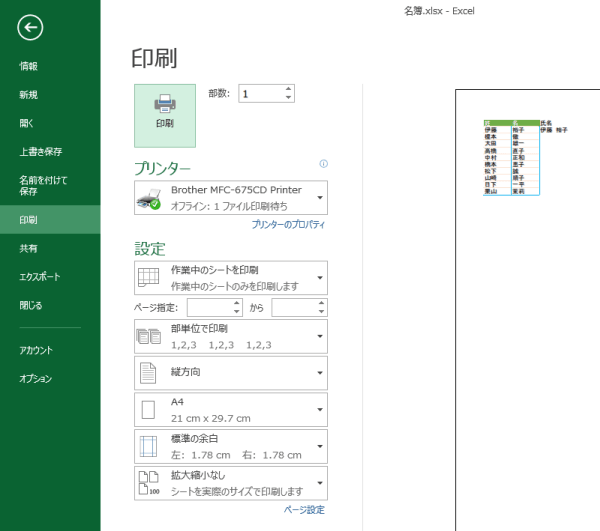The width and height of the screenshot is (600, 531).
Task: Open the アカウント menu item
Action: click(50, 350)
